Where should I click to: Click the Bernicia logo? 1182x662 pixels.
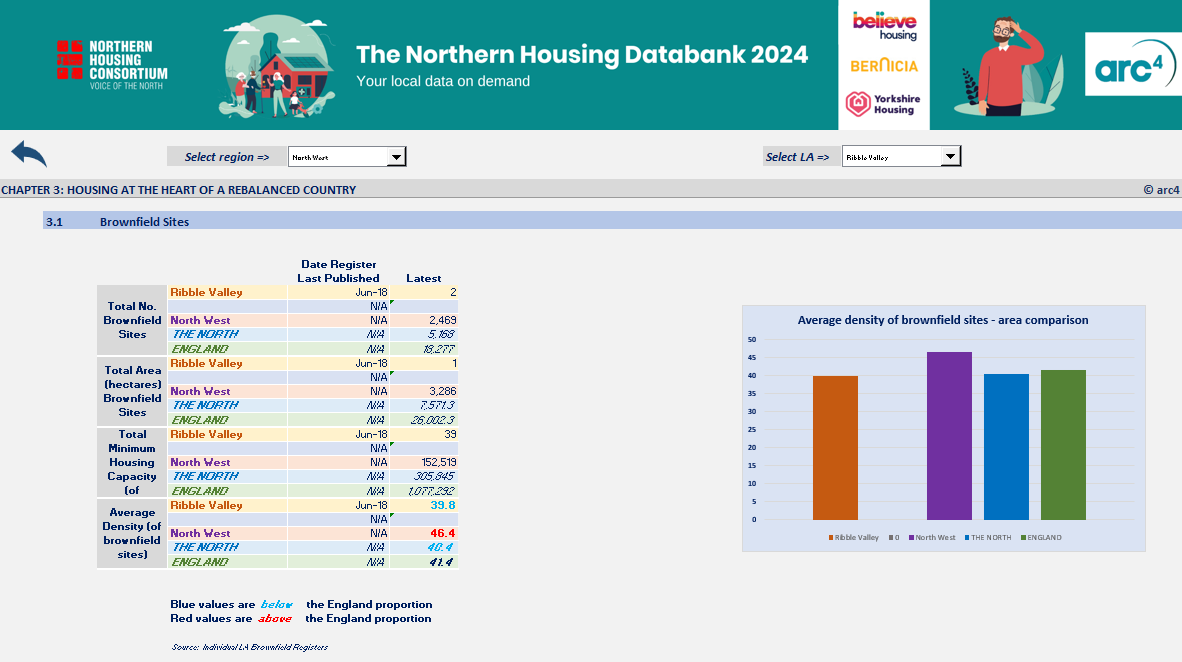(884, 66)
